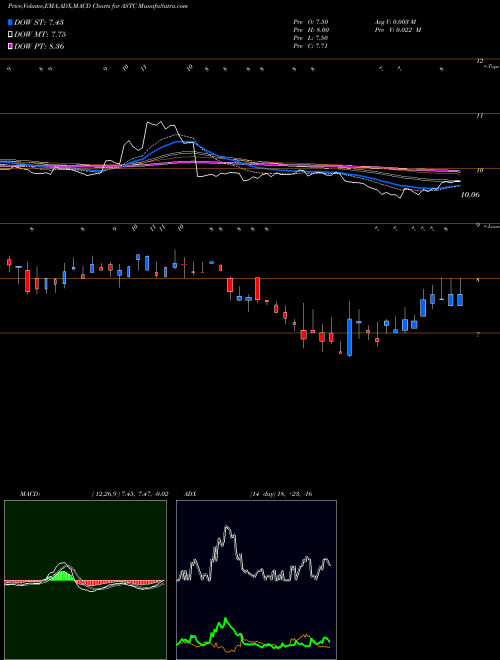This screenshot has width=500, height=660.
Task: Click the chart title mentioning ASTC MunafaSutra.com
Action: coord(98,6)
